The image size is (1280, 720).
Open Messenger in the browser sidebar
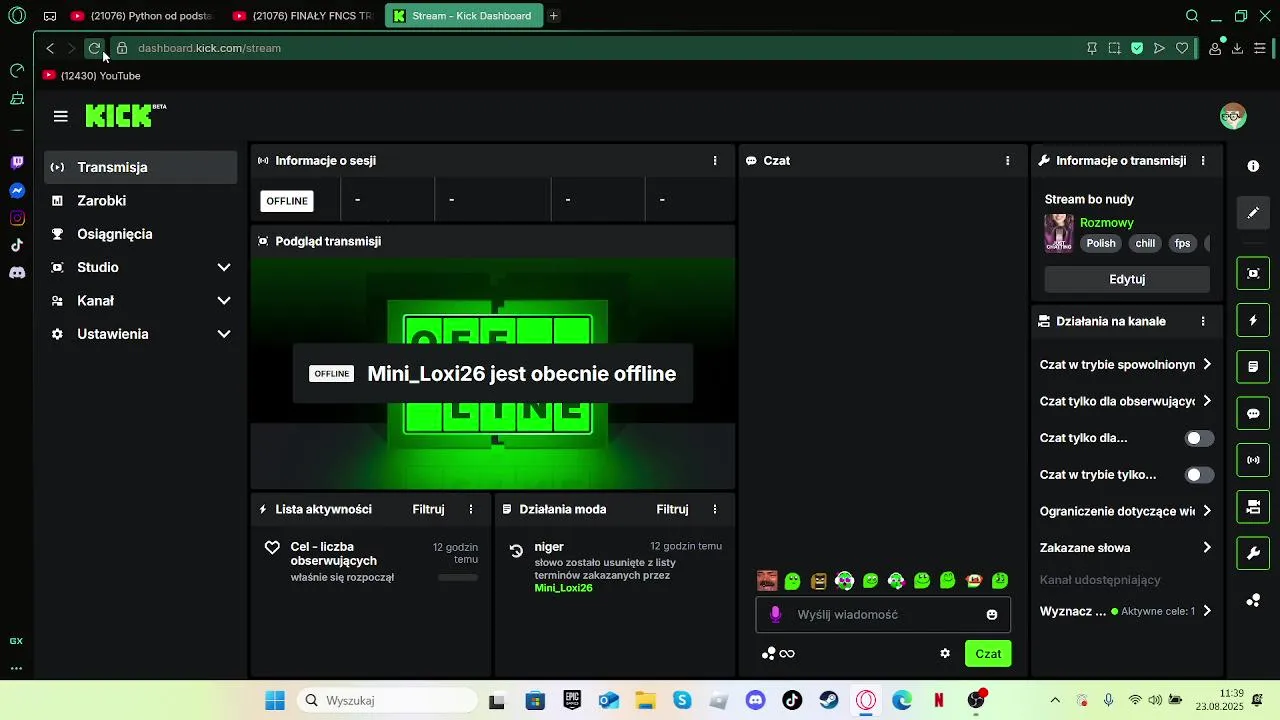(17, 190)
